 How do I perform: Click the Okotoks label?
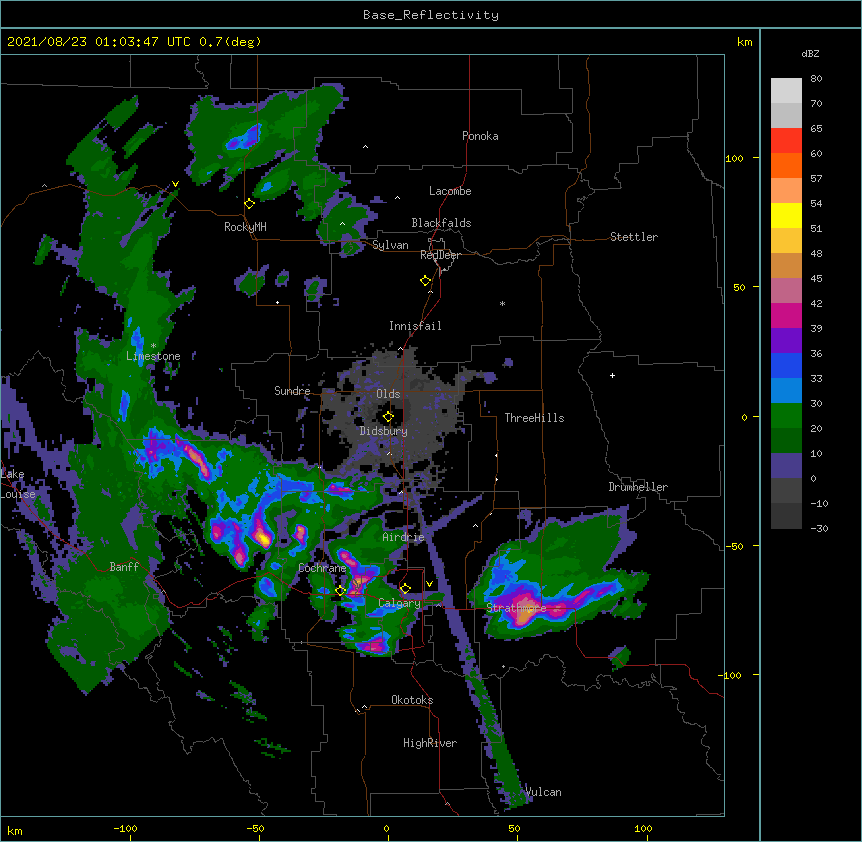point(412,700)
